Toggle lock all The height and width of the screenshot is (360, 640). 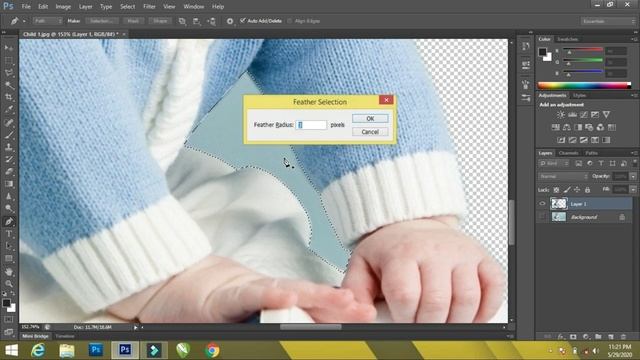587,190
